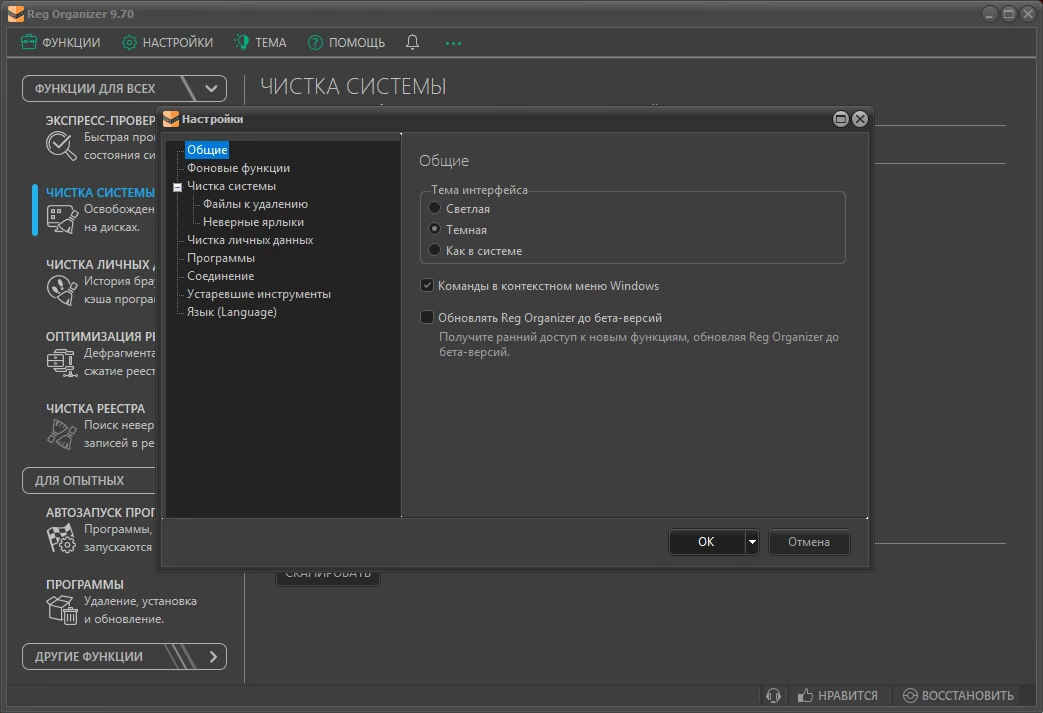Screen dimensions: 1043x713
Task: Open the notifications bell icon
Action: coord(412,43)
